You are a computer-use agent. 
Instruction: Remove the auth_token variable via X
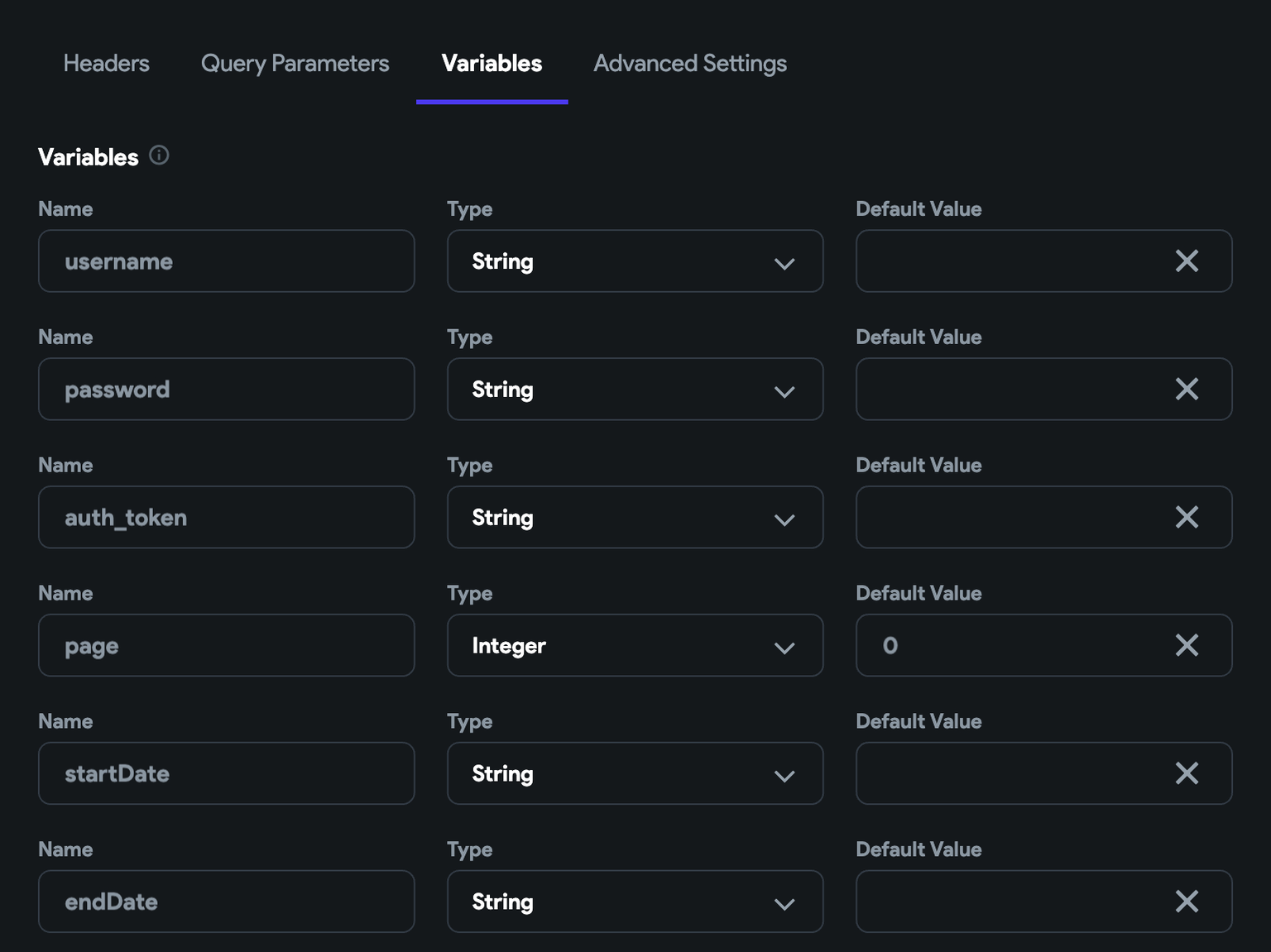coord(1187,518)
